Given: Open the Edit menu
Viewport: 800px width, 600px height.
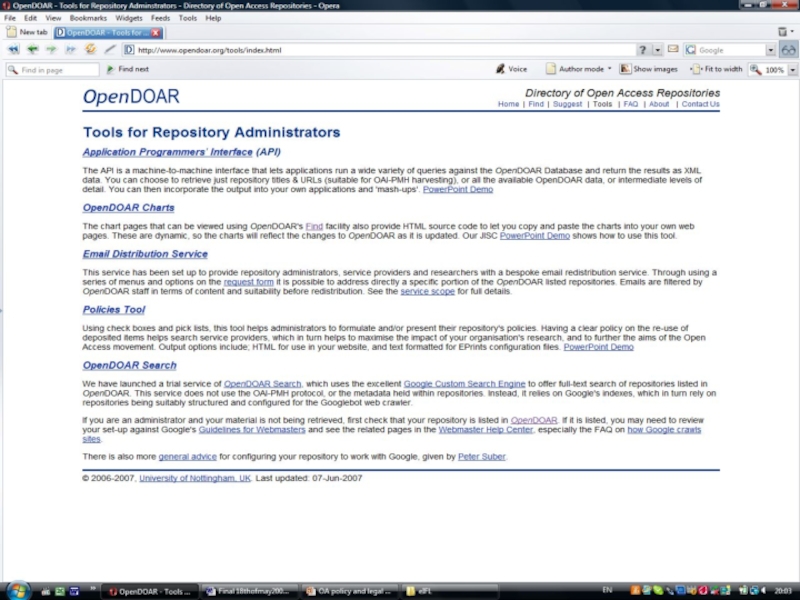Looking at the screenshot, I should [31, 18].
